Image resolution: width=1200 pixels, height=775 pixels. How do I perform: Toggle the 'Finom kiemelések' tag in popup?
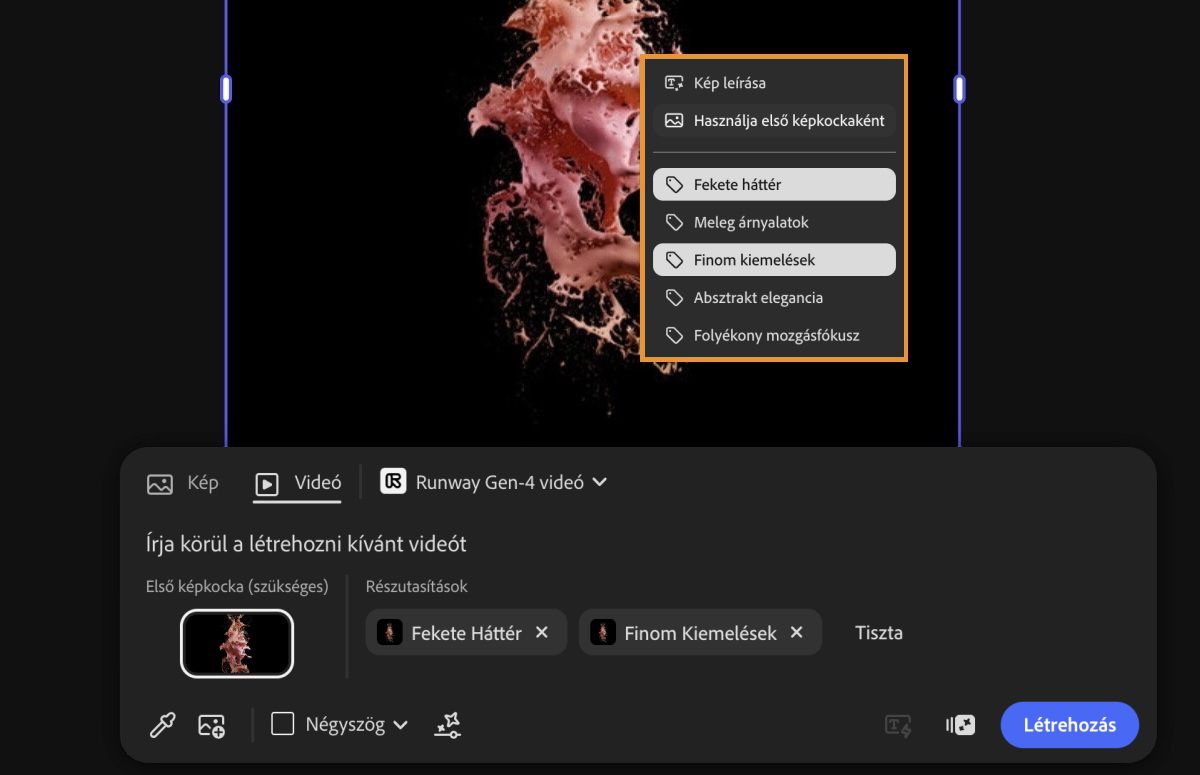click(x=774, y=260)
